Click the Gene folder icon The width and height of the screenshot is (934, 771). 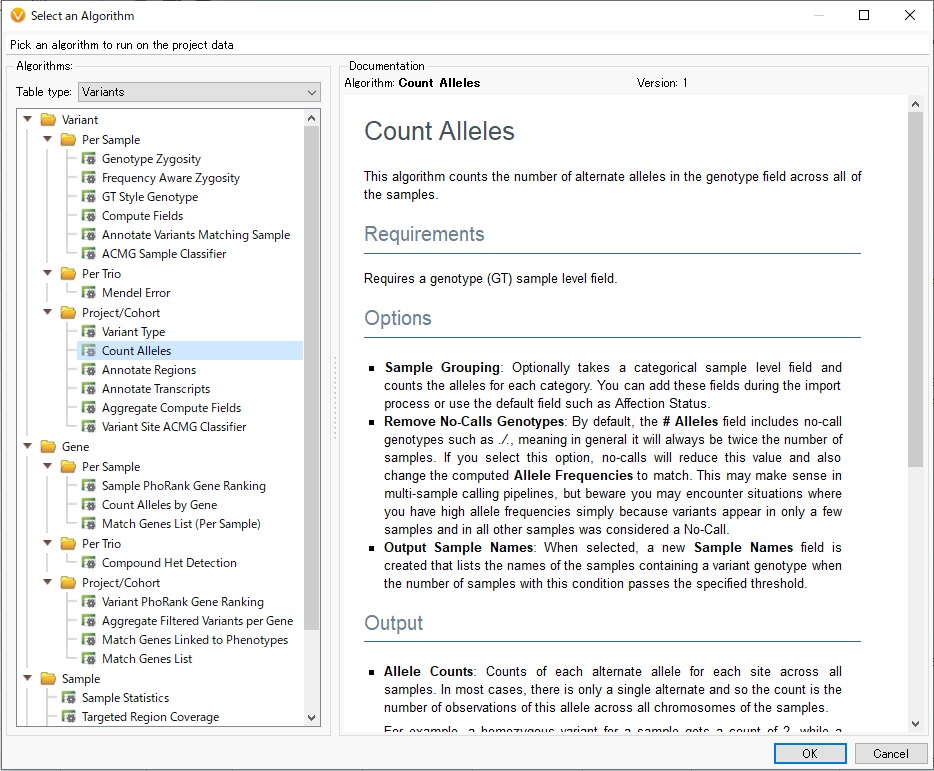click(48, 447)
